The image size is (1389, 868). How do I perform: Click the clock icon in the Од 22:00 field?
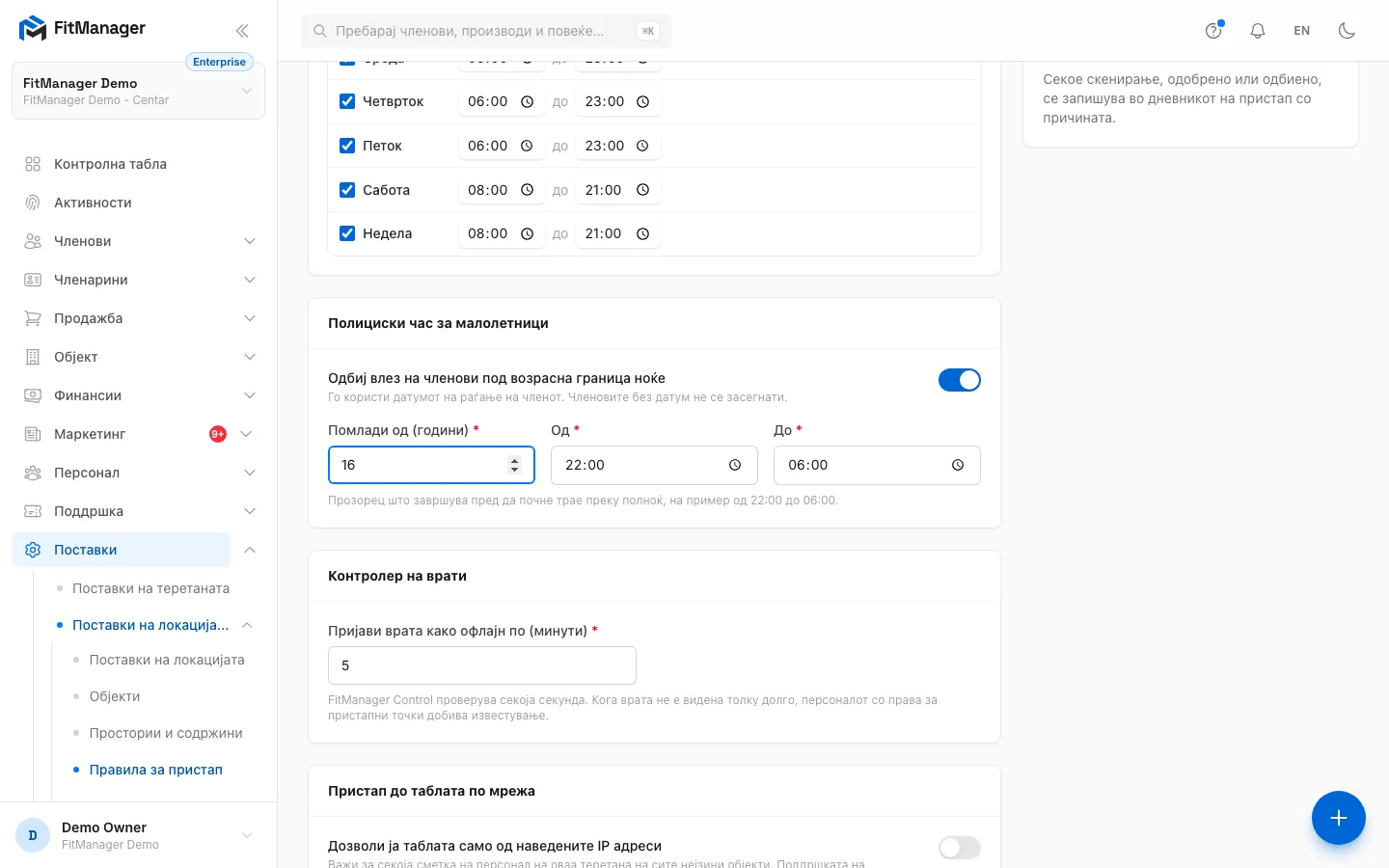(x=735, y=465)
